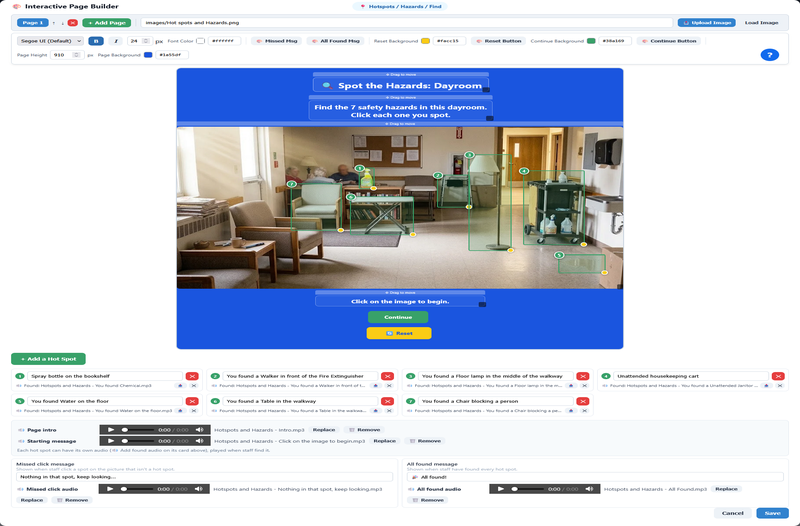This screenshot has width=800, height=526.
Task: Select the Page 1 tab
Action: click(x=33, y=23)
